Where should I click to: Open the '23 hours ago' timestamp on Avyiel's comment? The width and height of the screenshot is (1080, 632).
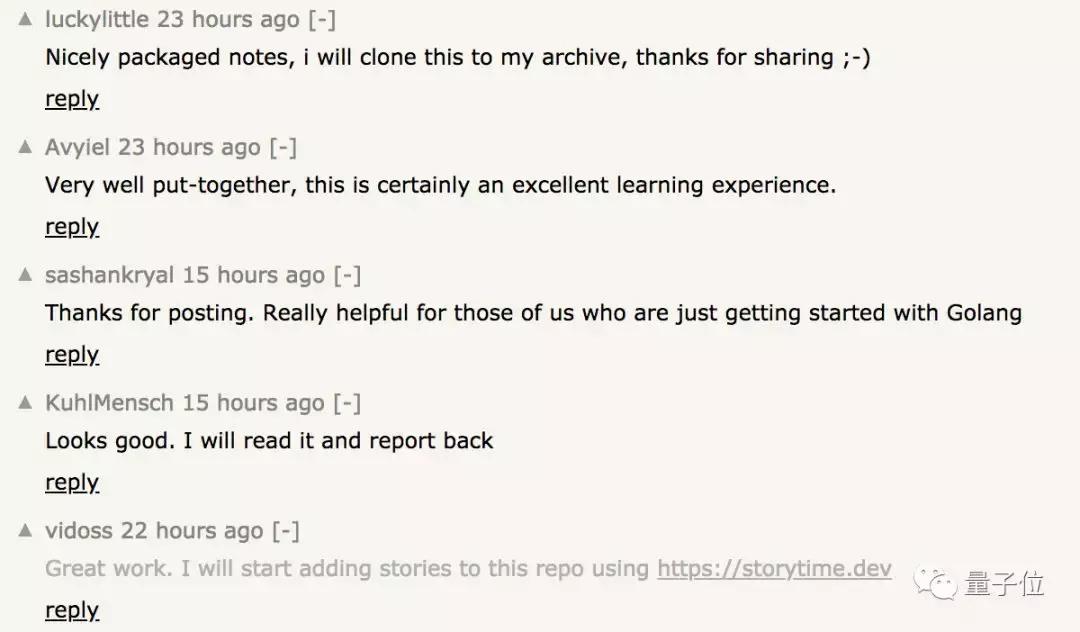[x=189, y=148]
